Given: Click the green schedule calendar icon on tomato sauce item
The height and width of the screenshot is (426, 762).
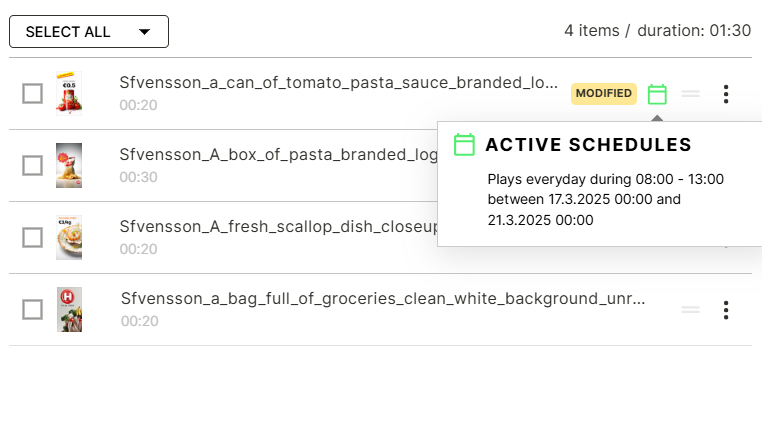Looking at the screenshot, I should pos(657,94).
